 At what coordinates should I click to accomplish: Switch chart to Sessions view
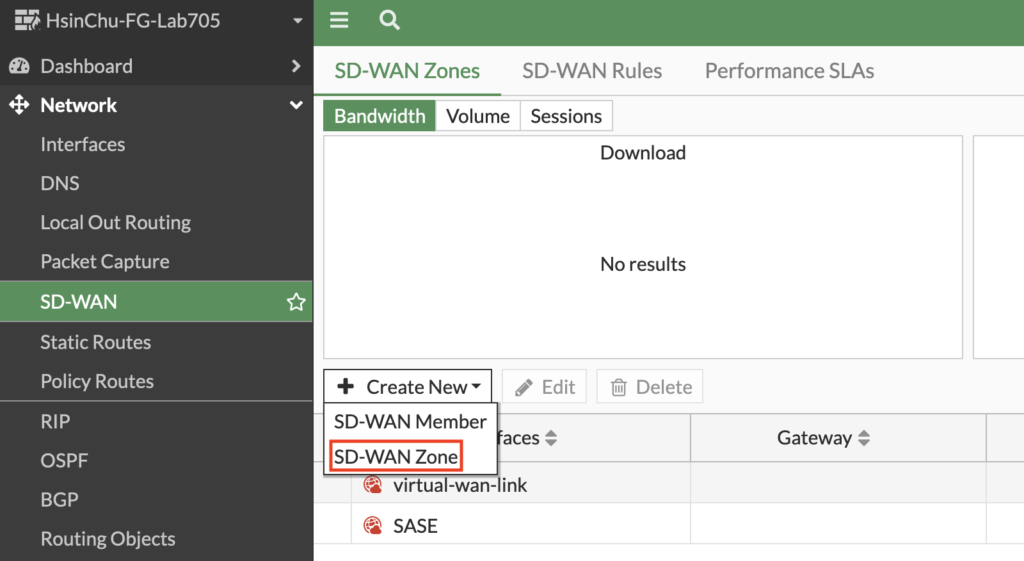[x=566, y=116]
